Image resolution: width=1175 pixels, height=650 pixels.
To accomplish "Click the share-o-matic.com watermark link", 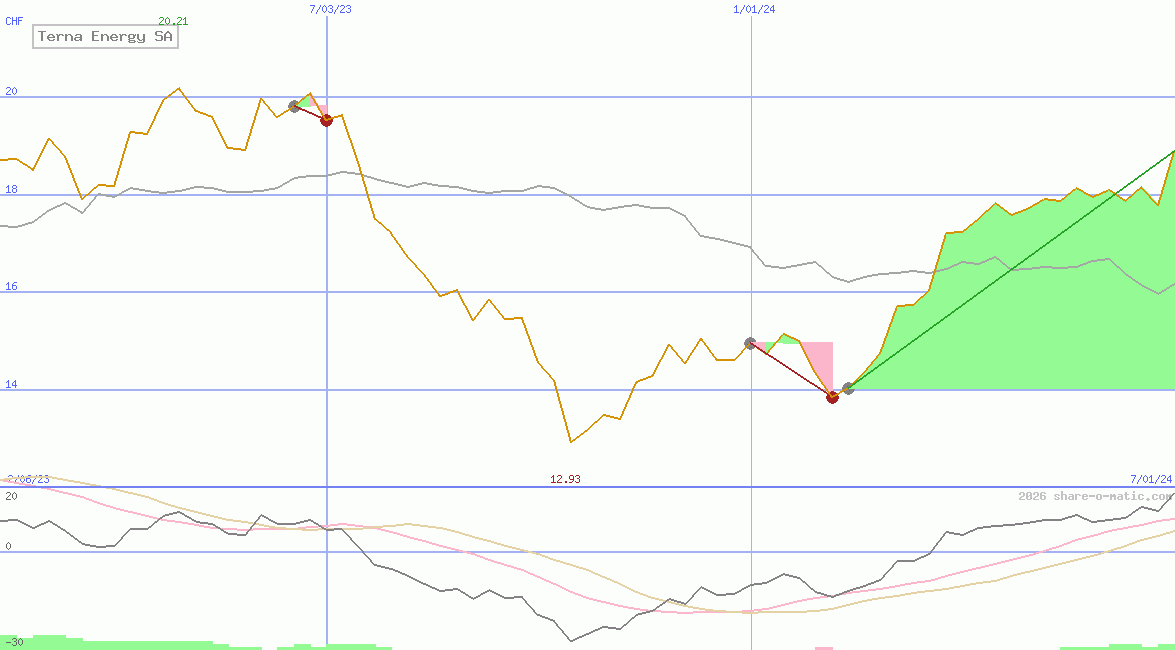I will 1096,496.
